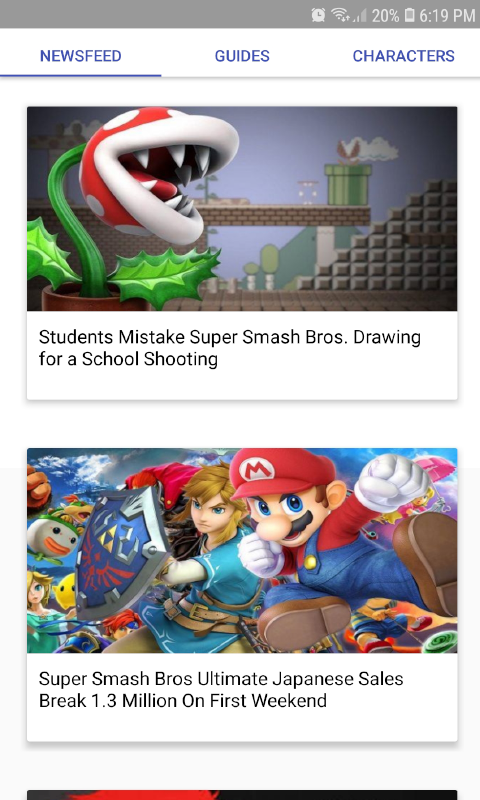Image resolution: width=480 pixels, height=800 pixels.
Task: Open the partially visible third article card
Action: [242, 795]
